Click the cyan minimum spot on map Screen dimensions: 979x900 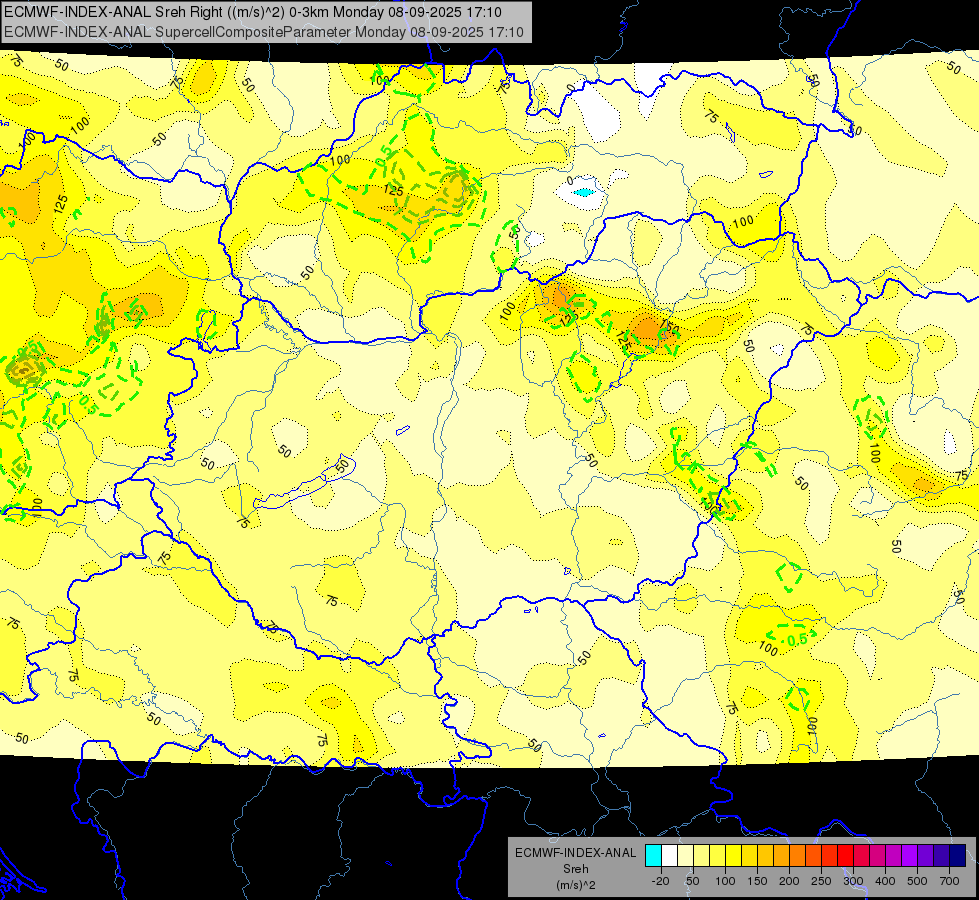click(x=584, y=192)
